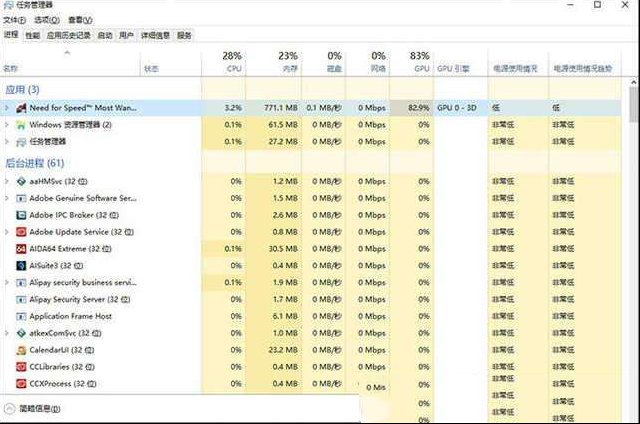The image size is (640, 424).
Task: Switch to the Performance (性能) tab
Action: point(33,36)
